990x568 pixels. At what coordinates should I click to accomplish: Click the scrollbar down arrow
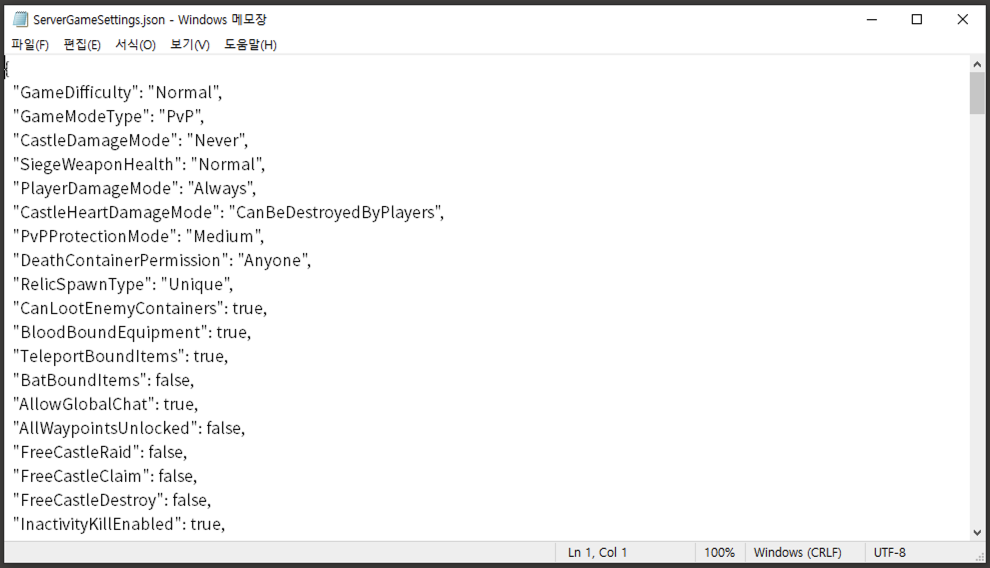tap(977, 533)
